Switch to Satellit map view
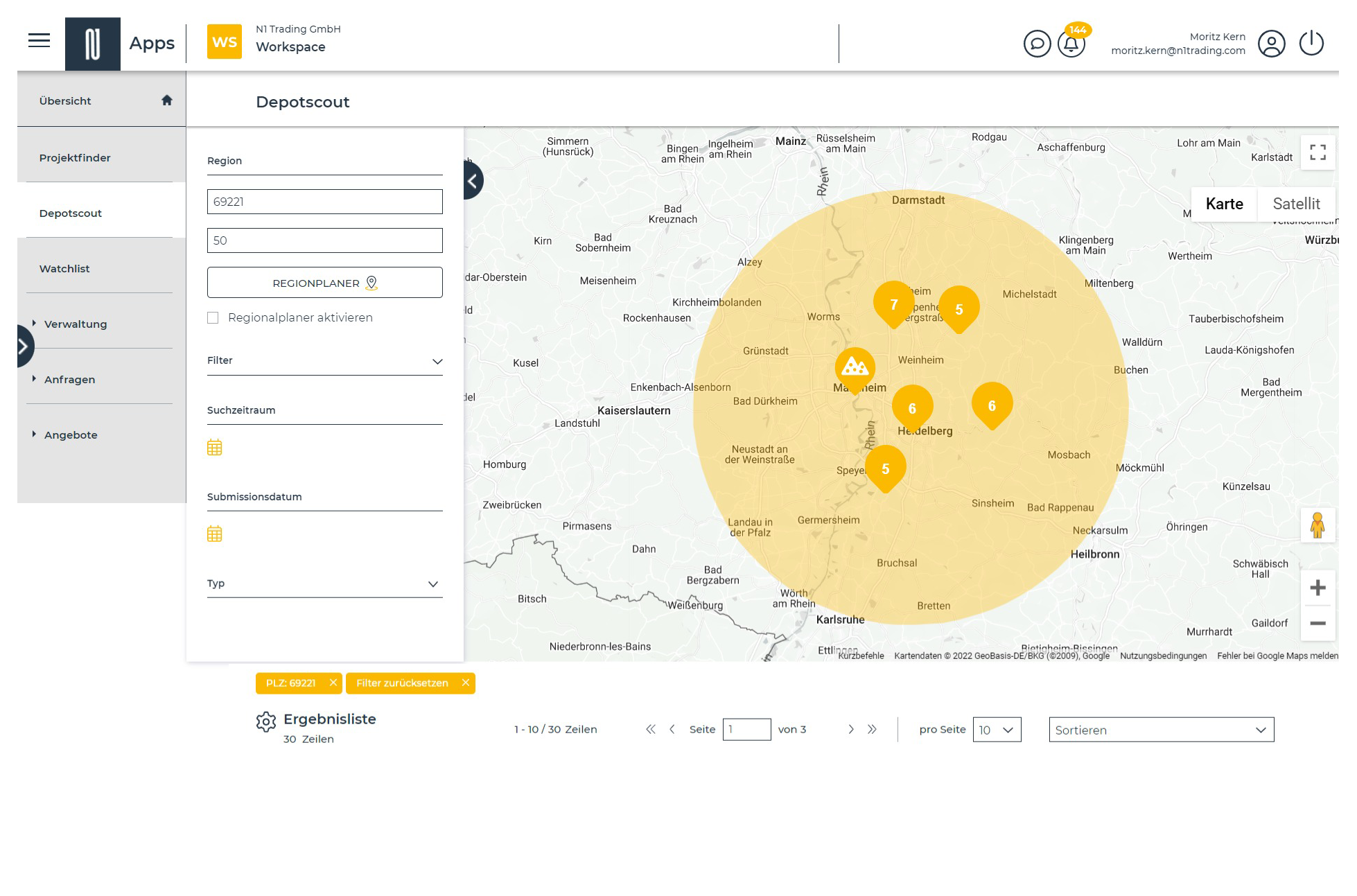The height and width of the screenshot is (896, 1357). click(1296, 203)
